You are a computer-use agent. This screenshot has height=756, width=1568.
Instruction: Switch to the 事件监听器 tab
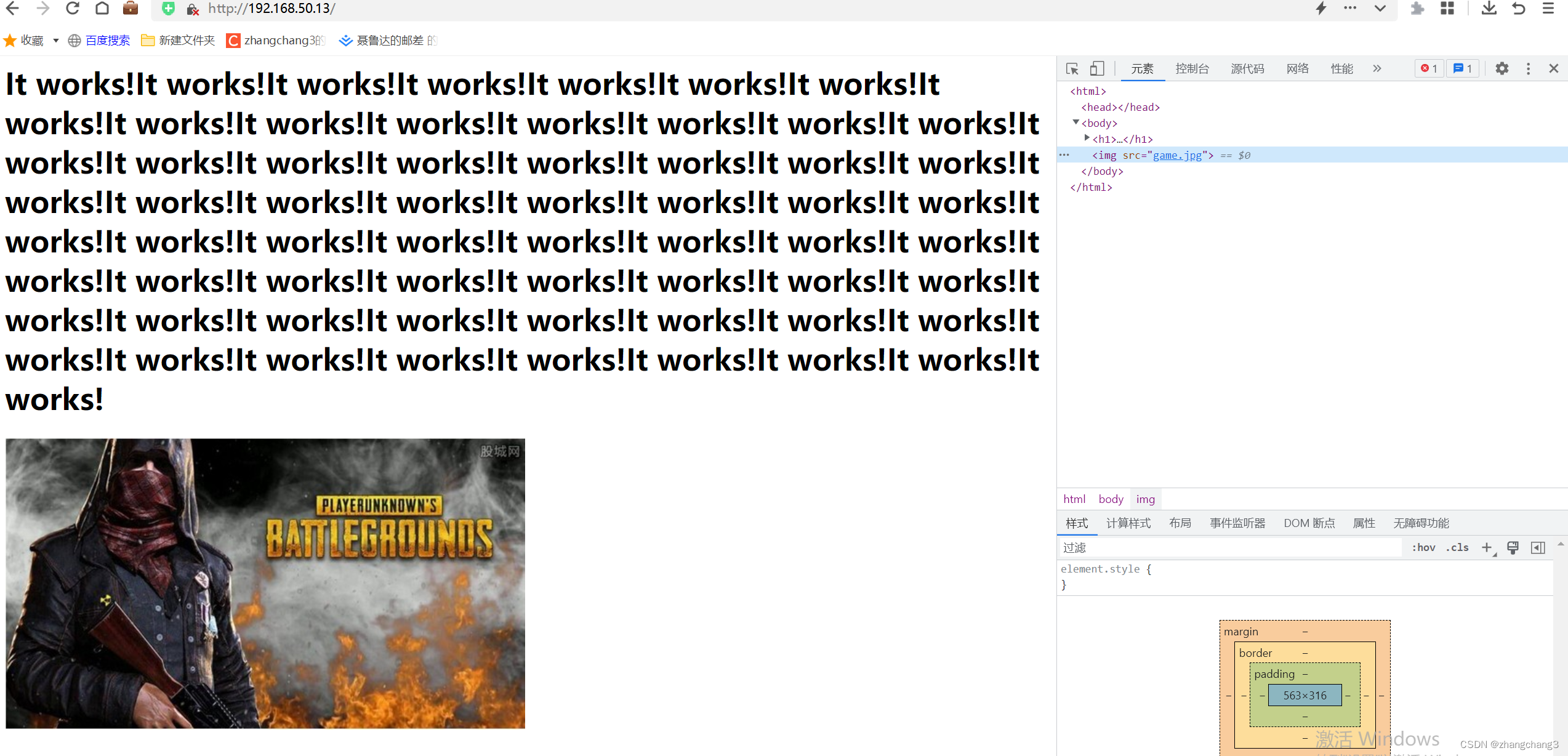1237,523
